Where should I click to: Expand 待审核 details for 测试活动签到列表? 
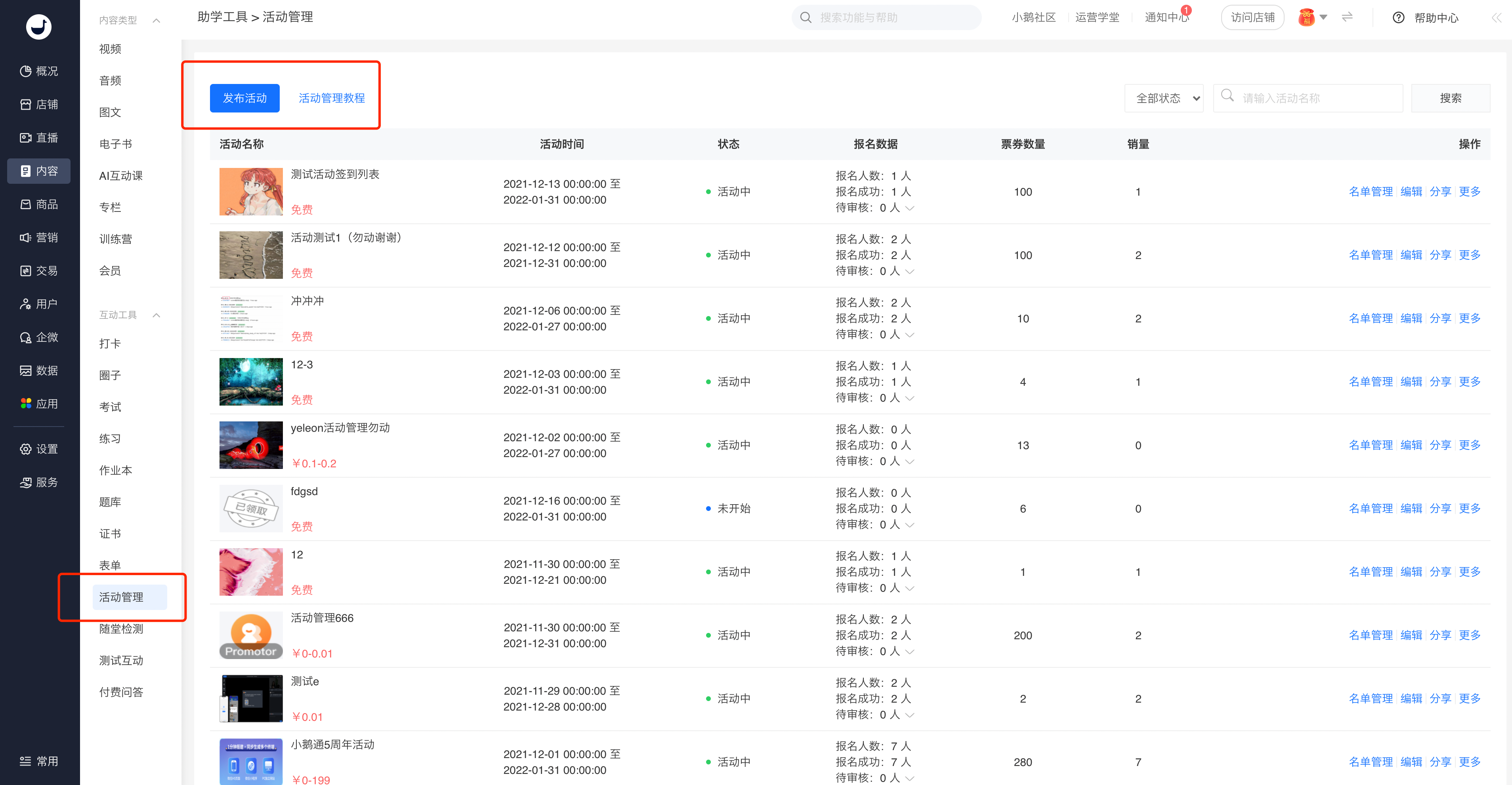[910, 208]
